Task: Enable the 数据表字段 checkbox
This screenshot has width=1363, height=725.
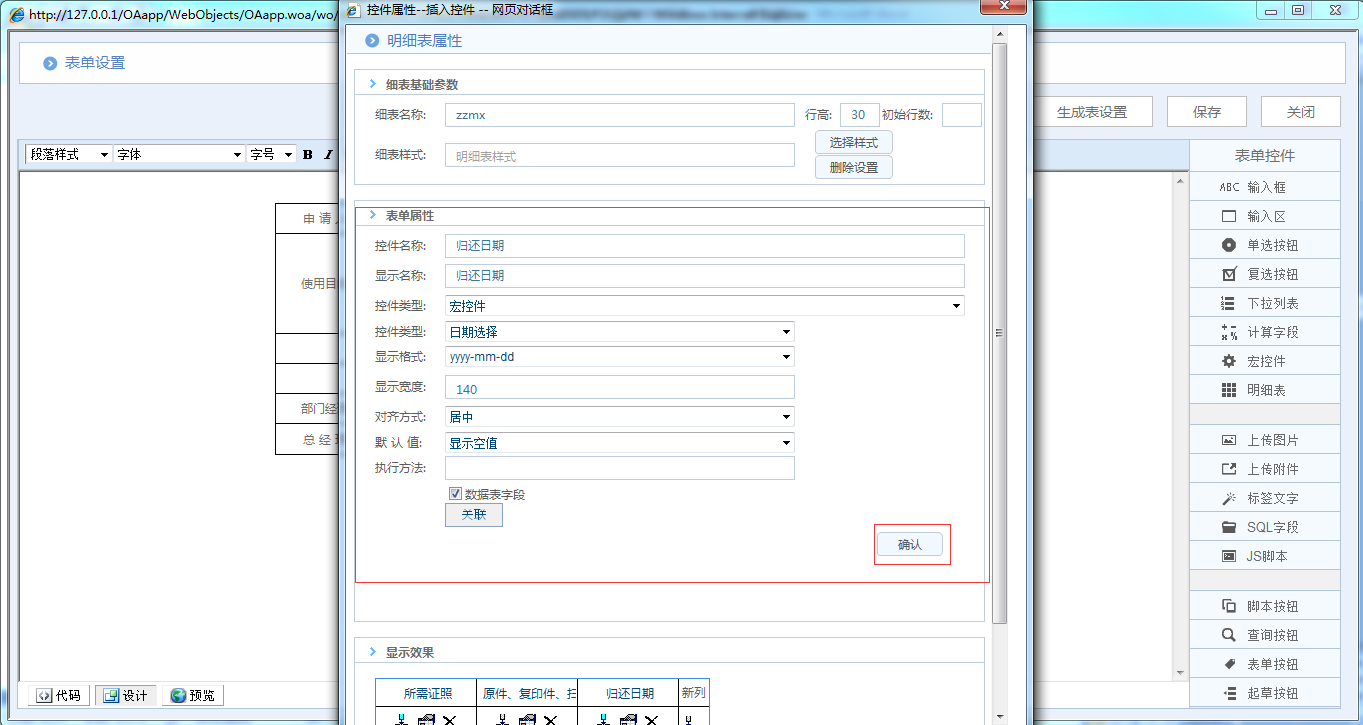Action: click(x=455, y=493)
